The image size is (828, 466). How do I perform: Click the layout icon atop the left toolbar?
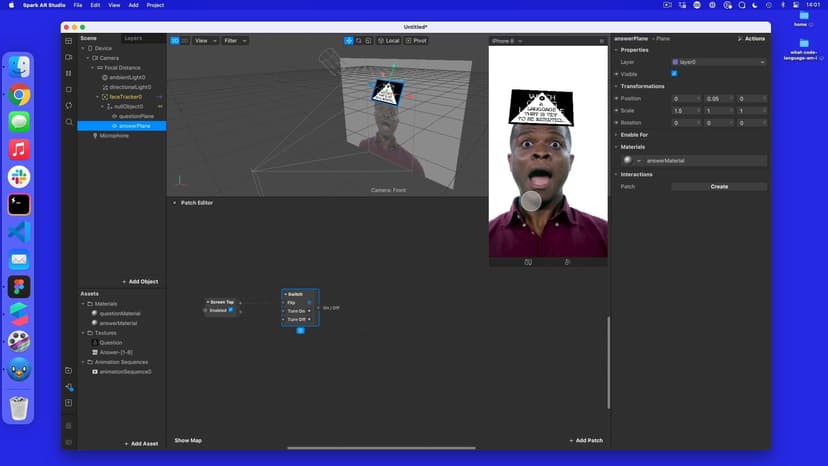click(x=69, y=41)
